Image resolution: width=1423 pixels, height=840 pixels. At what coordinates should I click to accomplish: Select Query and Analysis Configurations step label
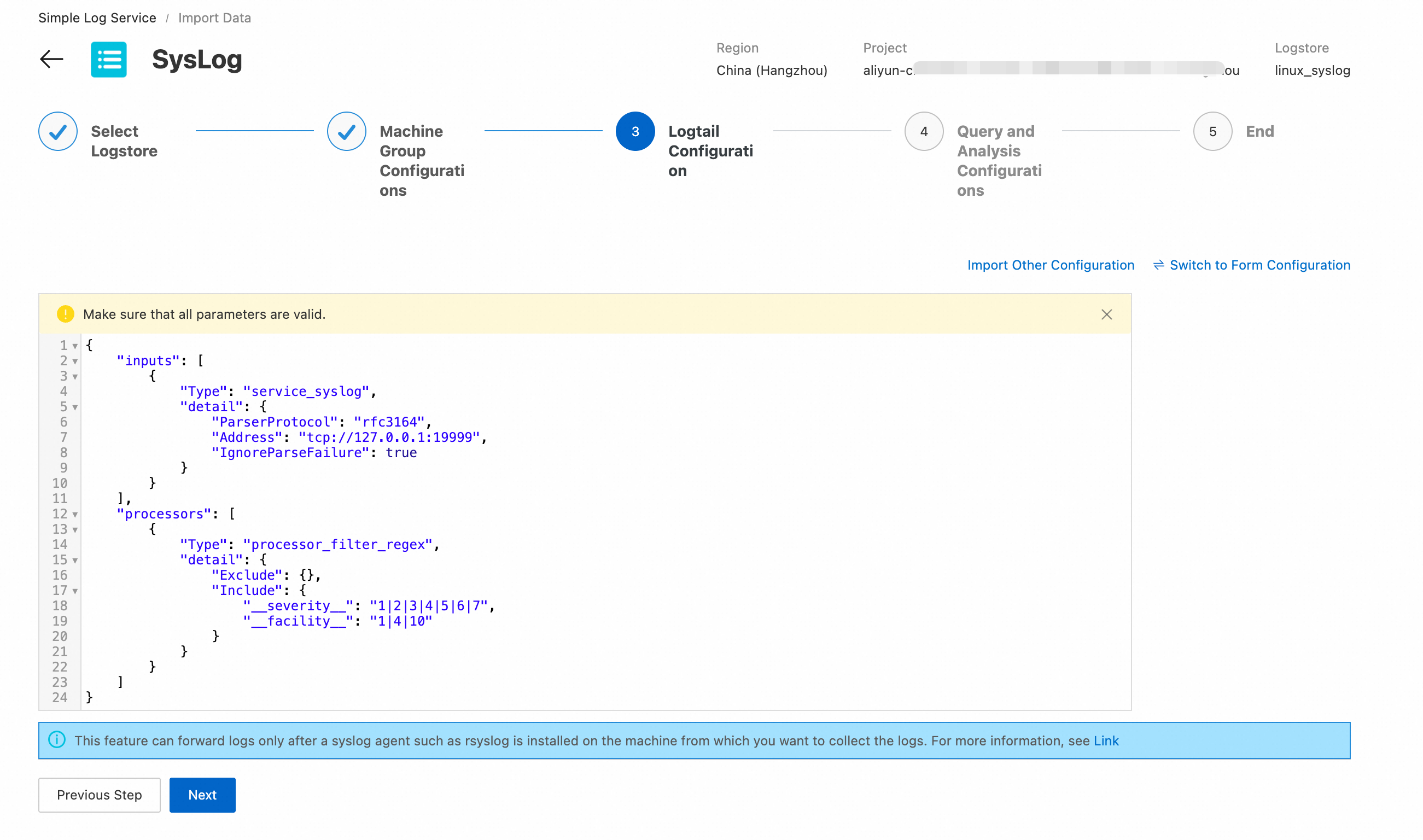point(1000,161)
